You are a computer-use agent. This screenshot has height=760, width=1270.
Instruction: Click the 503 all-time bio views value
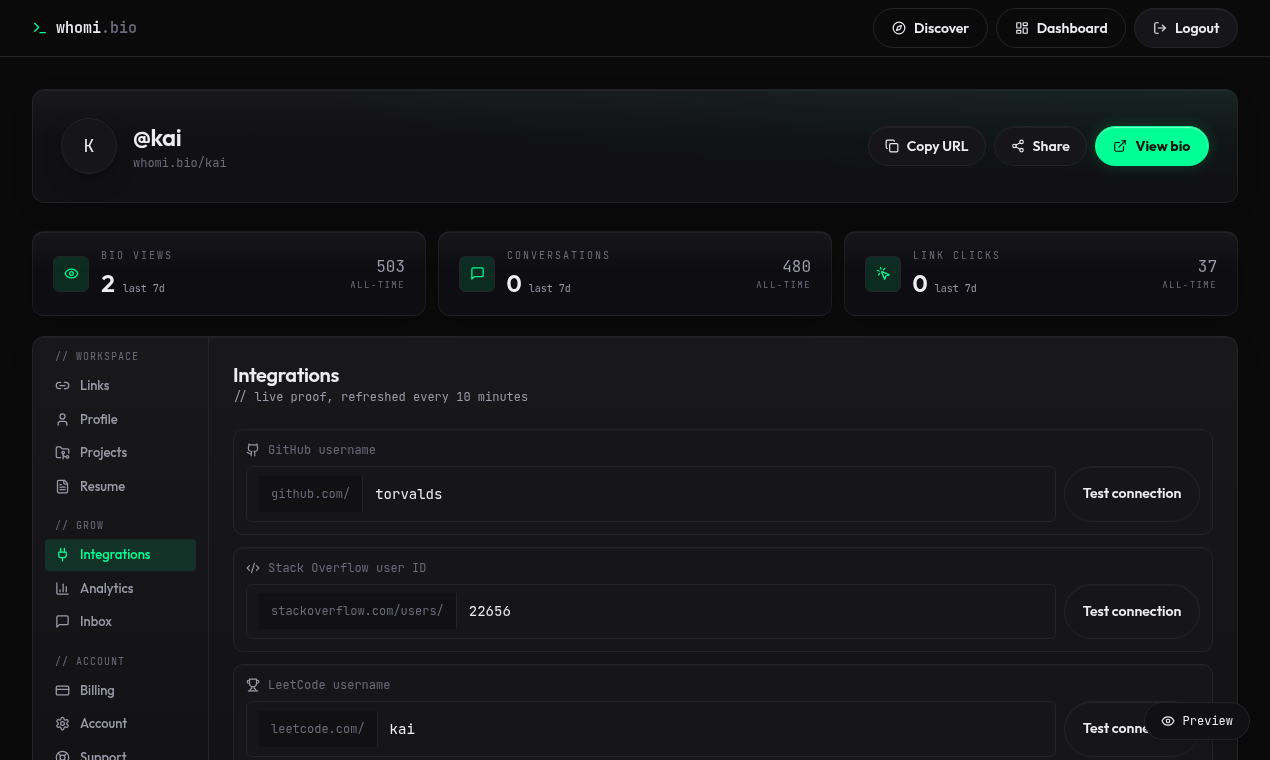click(x=390, y=266)
